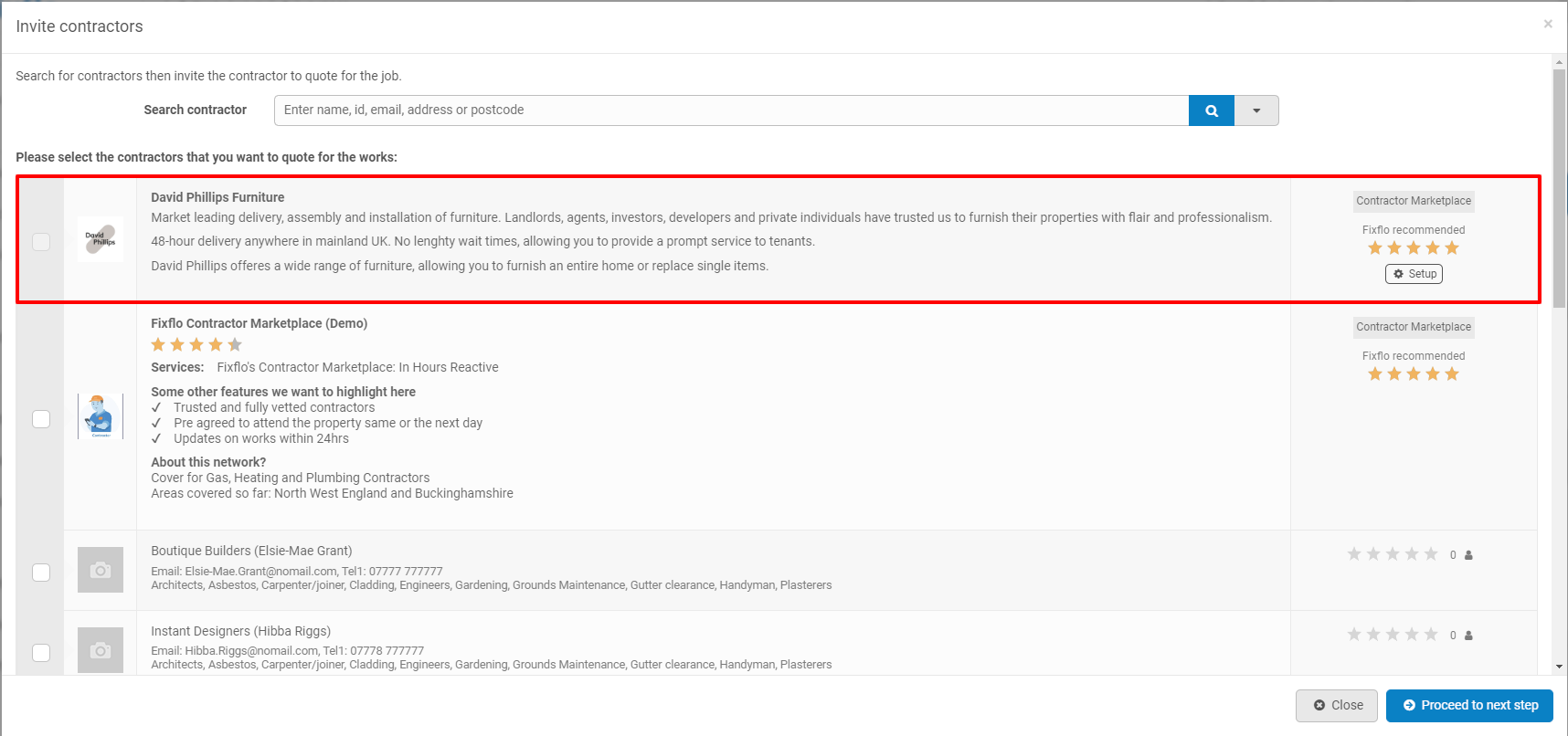The width and height of the screenshot is (1568, 736).
Task: Click the David Phillips logo thumbnail
Action: 101,239
